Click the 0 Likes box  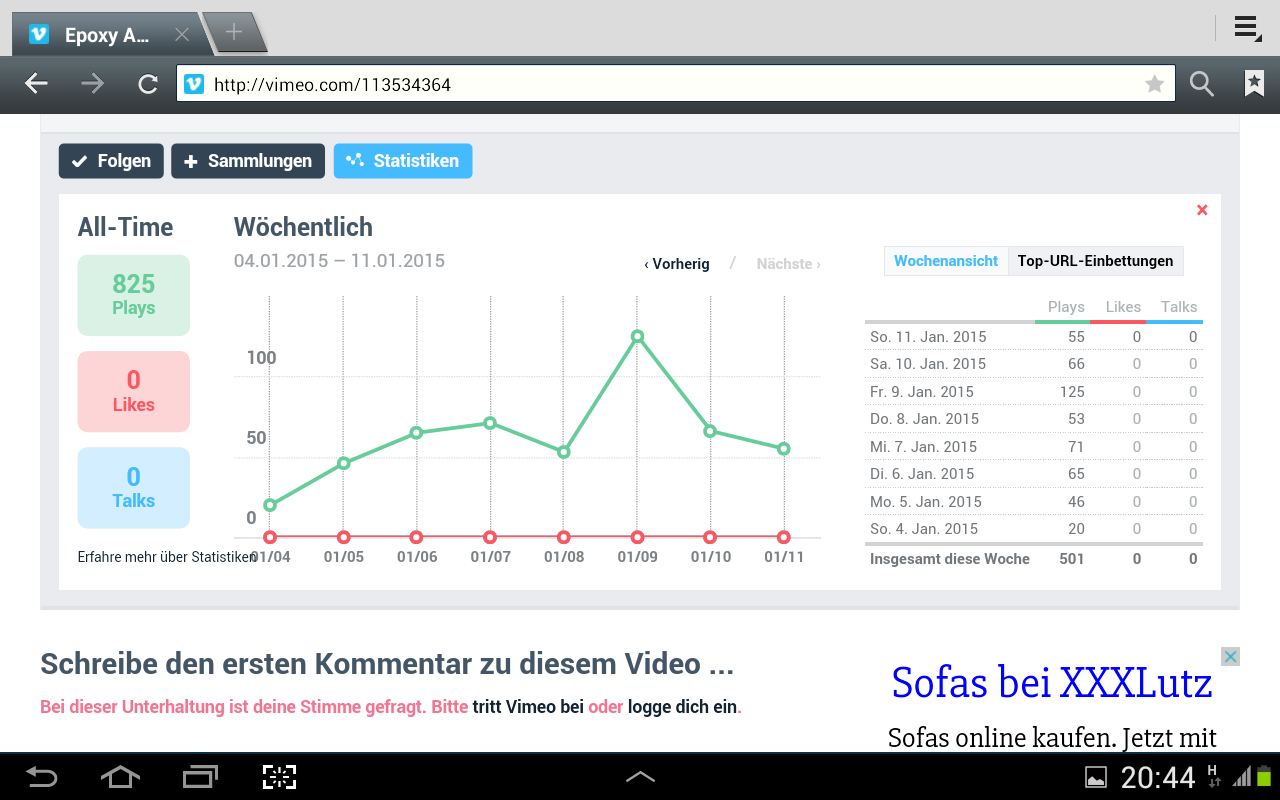click(x=134, y=391)
